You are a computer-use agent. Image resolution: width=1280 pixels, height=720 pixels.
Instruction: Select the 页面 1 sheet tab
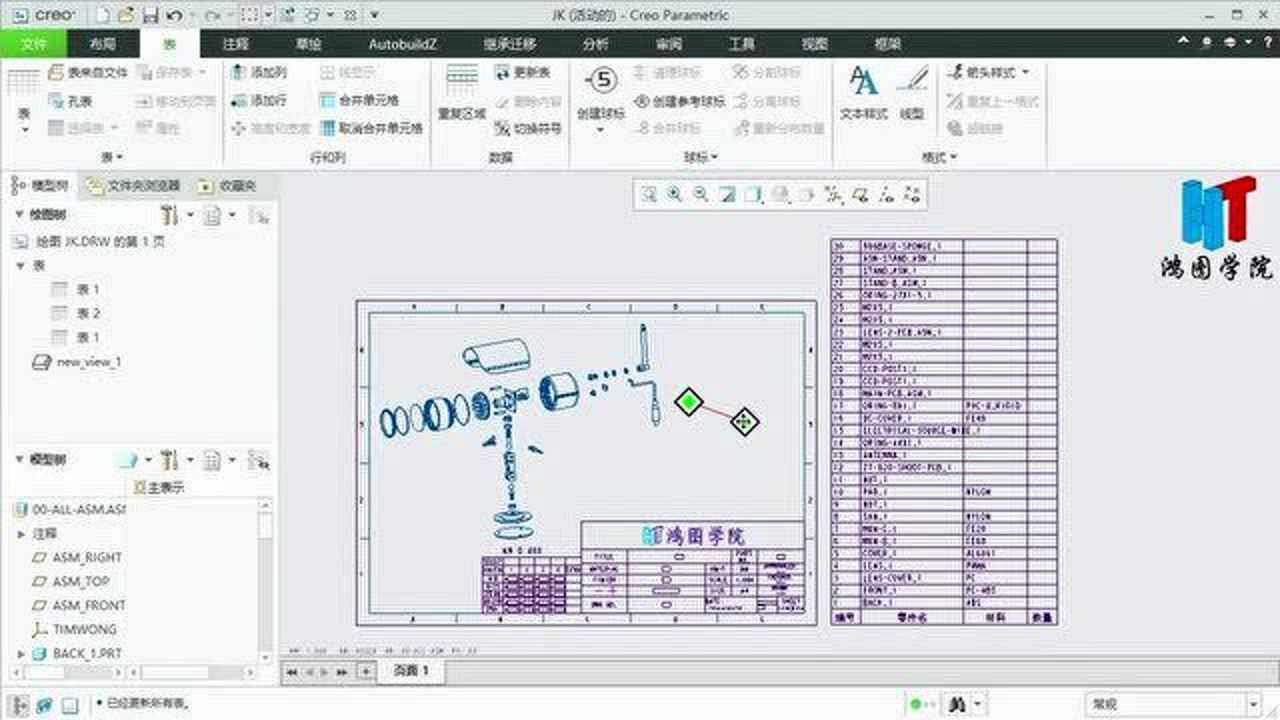pyautogui.click(x=411, y=671)
